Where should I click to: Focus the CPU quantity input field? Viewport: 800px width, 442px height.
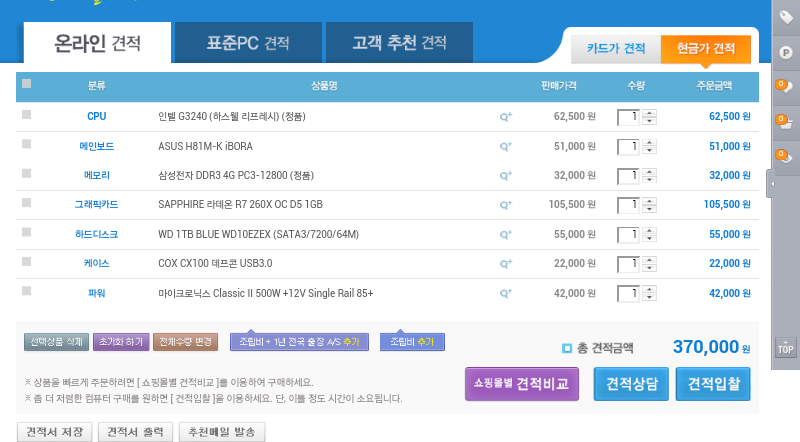click(x=628, y=117)
